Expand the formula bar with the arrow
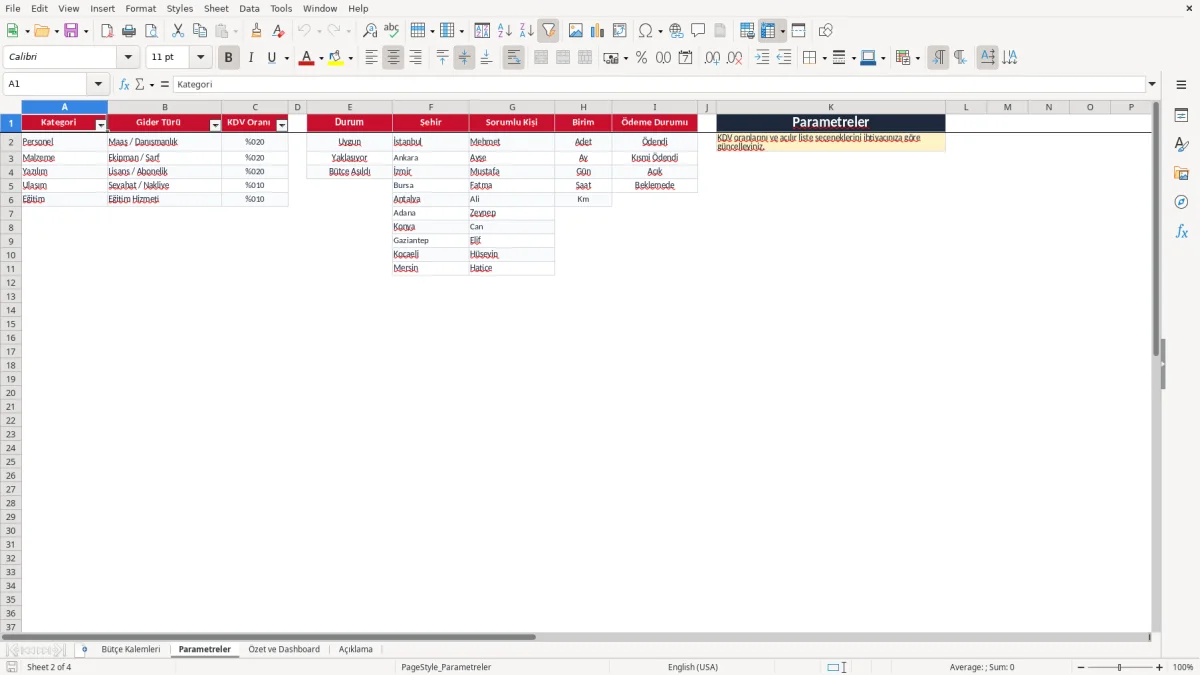Screen dimensions: 1200x675 pos(1152,84)
